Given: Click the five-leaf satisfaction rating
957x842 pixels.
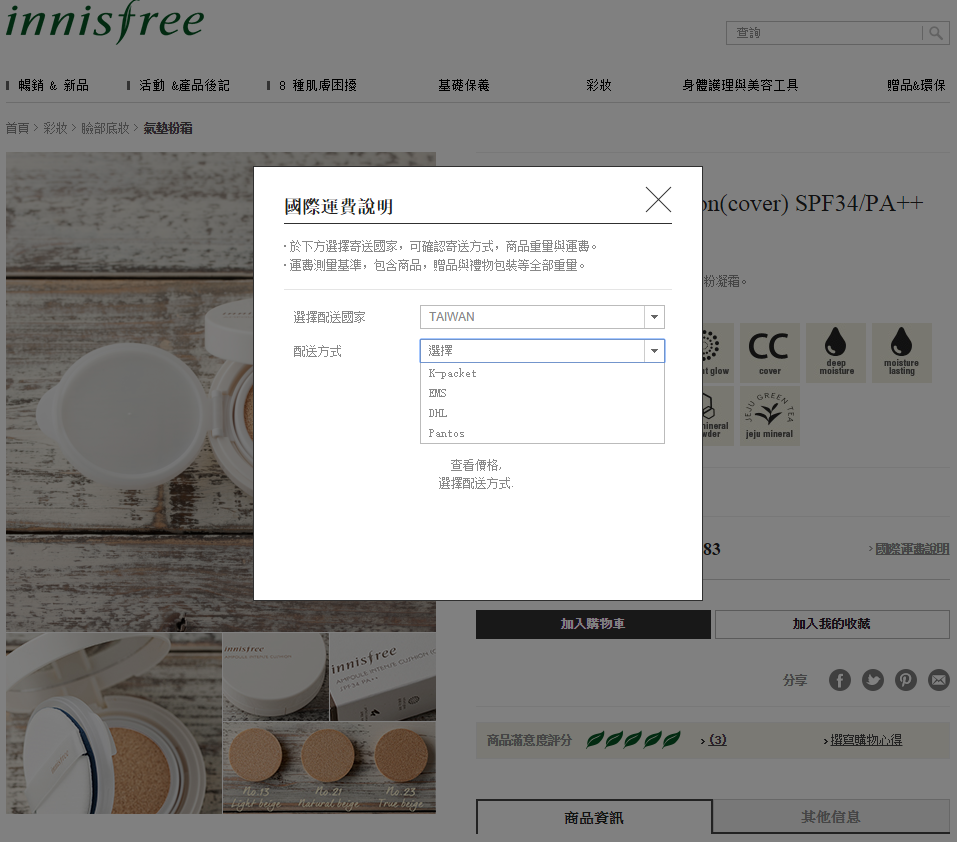Looking at the screenshot, I should pyautogui.click(x=633, y=740).
